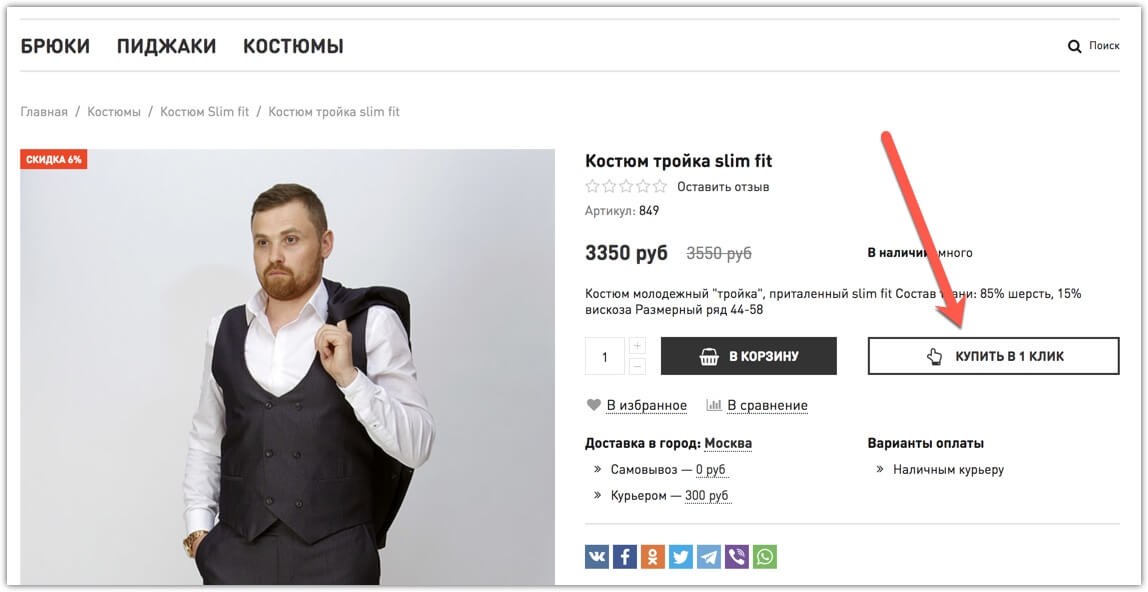This screenshot has width=1148, height=592.
Task: Share product via Viber icon
Action: click(737, 557)
